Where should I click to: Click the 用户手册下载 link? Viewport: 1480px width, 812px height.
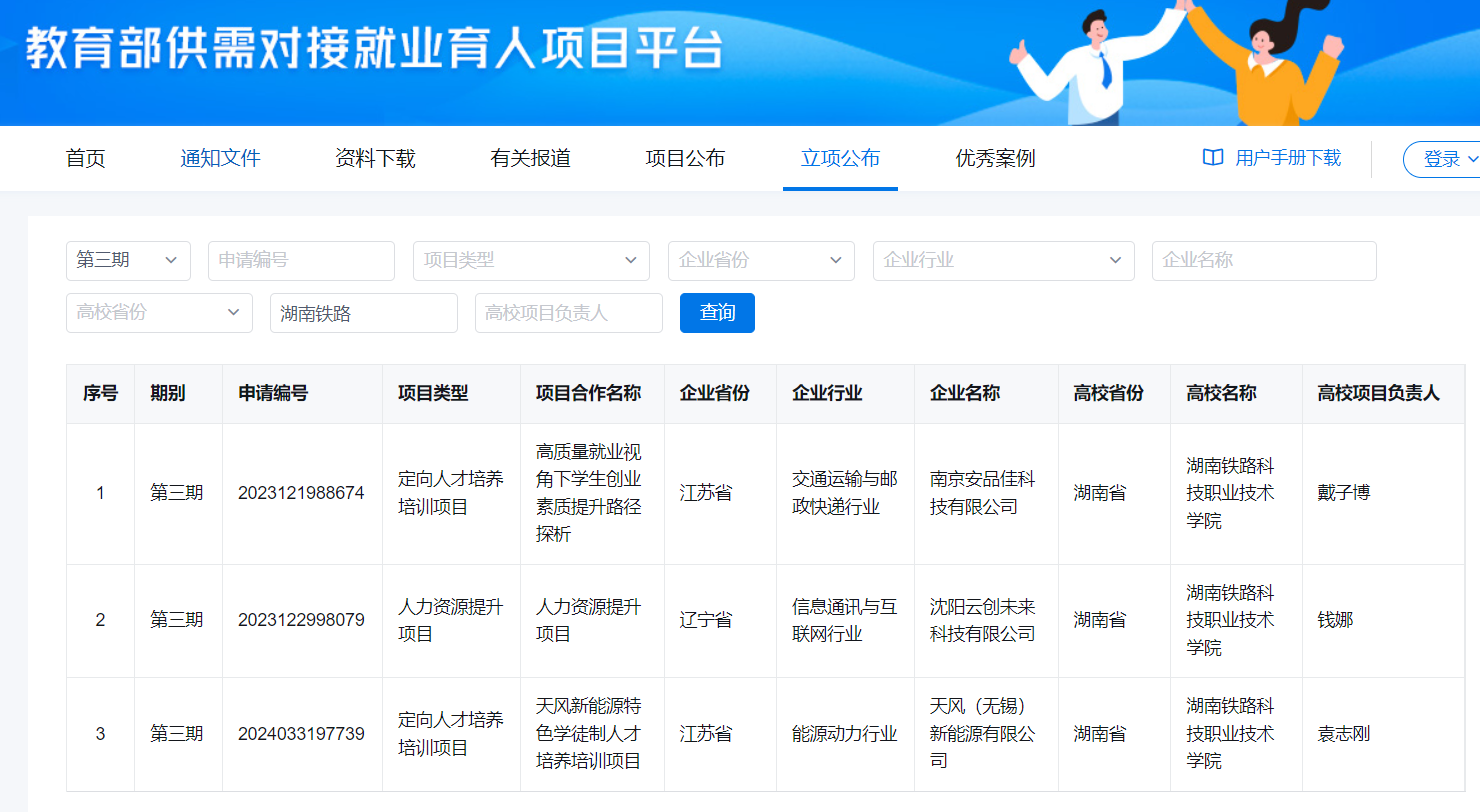coord(1288,158)
